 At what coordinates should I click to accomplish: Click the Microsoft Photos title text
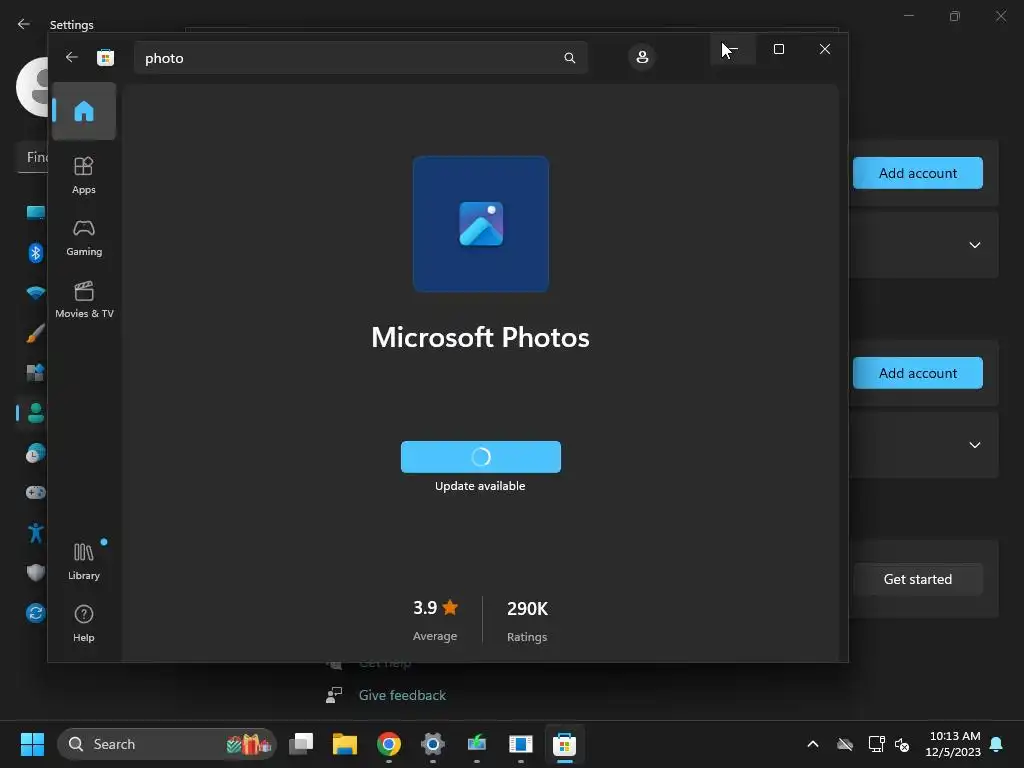(480, 338)
